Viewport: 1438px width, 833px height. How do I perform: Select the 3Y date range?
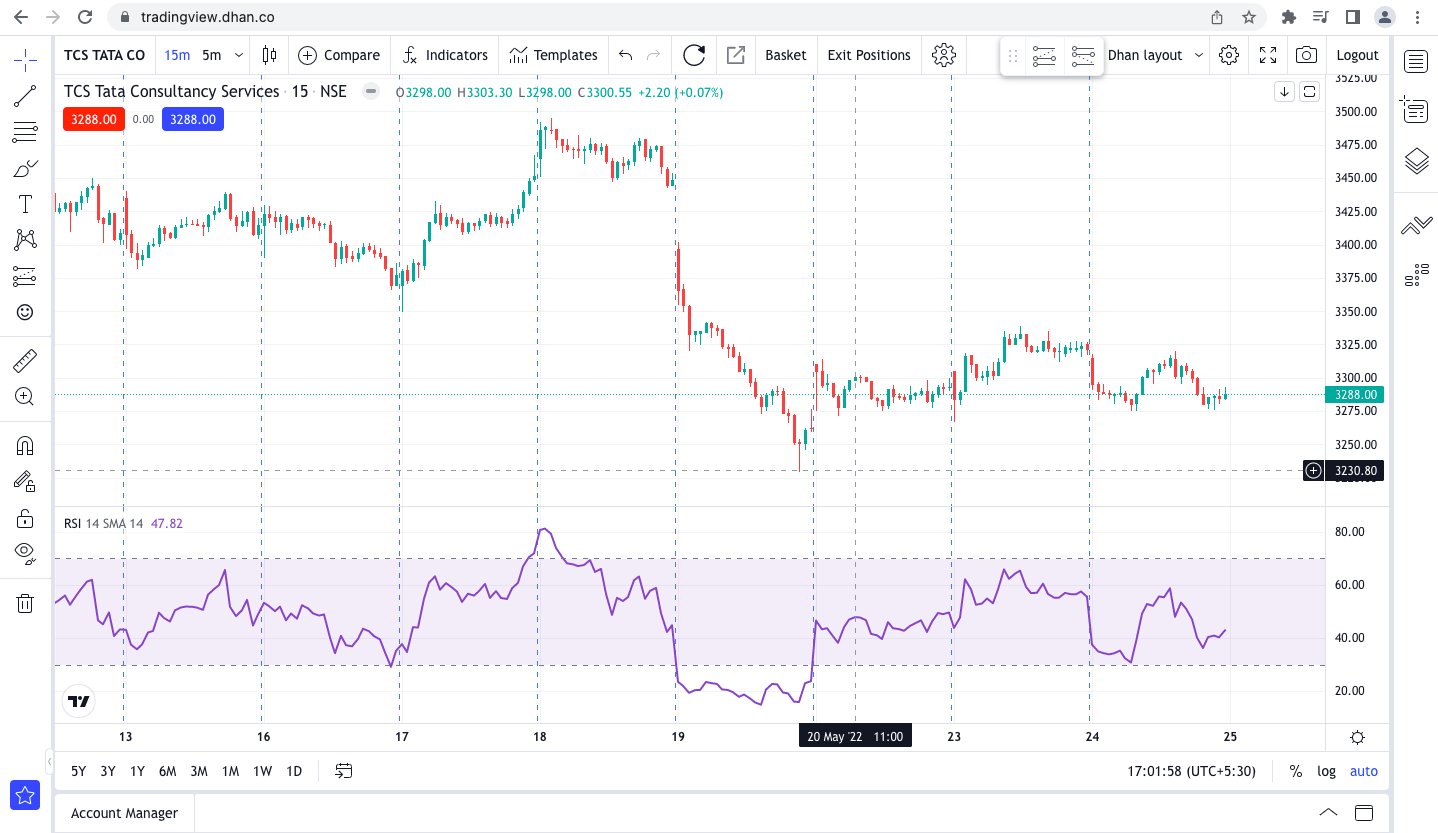coord(108,771)
